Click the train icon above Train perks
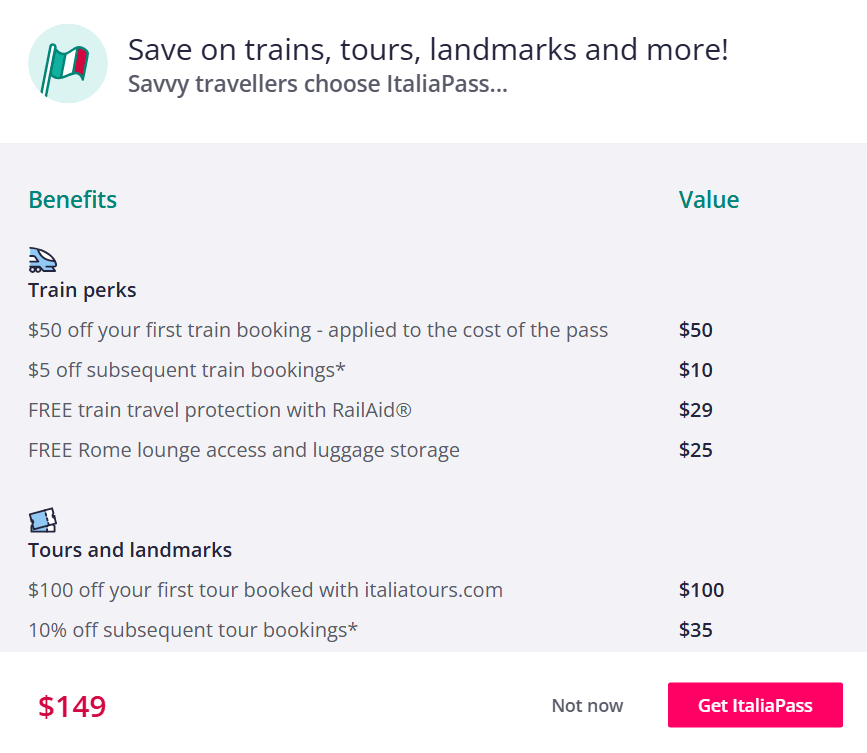Viewport: 867px width, 753px height. pyautogui.click(x=42, y=260)
